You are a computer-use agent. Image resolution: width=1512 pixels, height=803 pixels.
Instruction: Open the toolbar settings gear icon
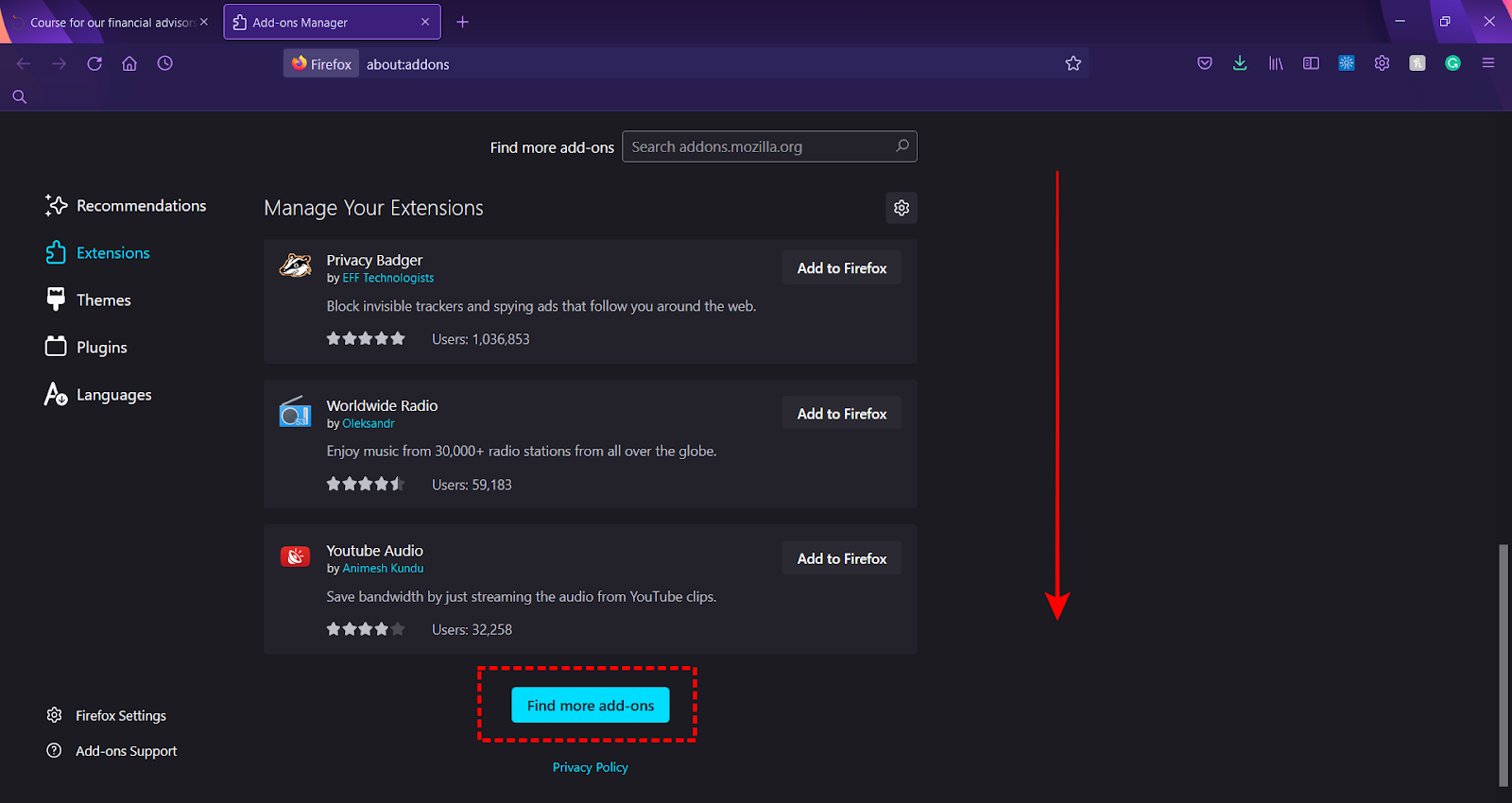point(1382,63)
